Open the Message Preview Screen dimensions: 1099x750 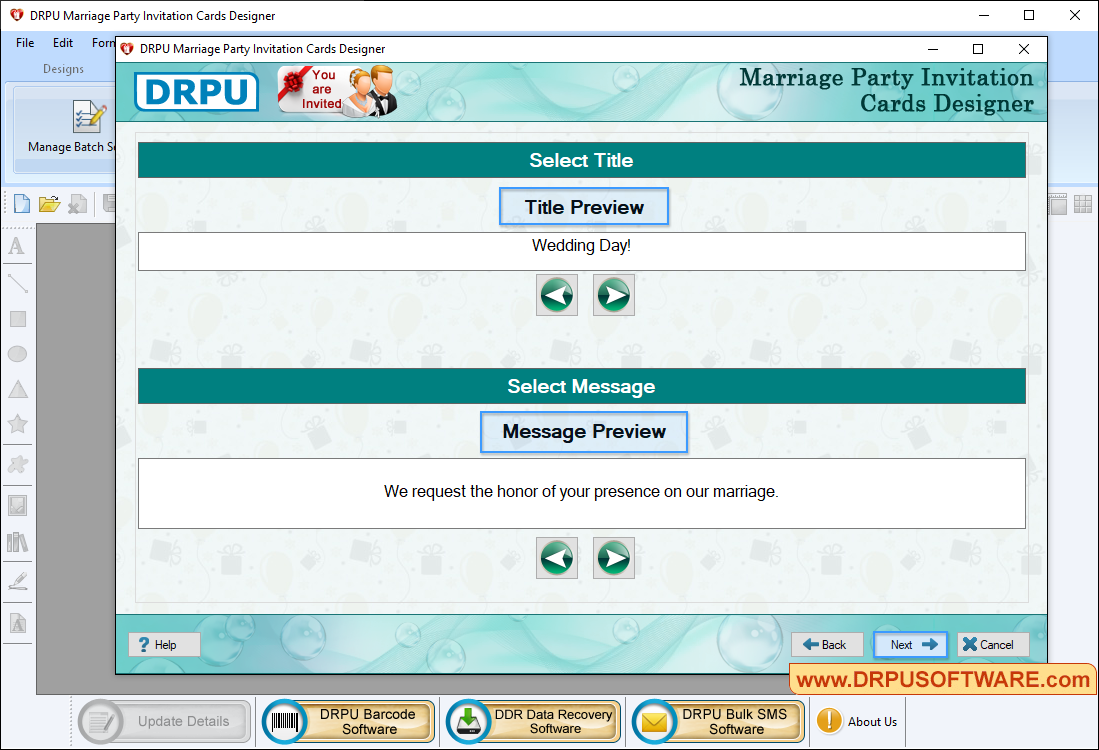coord(584,432)
